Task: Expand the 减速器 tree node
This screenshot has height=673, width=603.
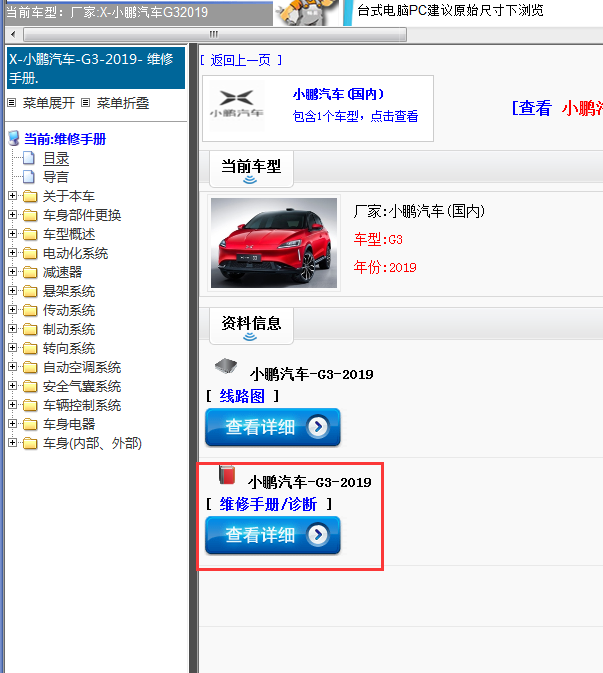Action: pyautogui.click(x=12, y=272)
